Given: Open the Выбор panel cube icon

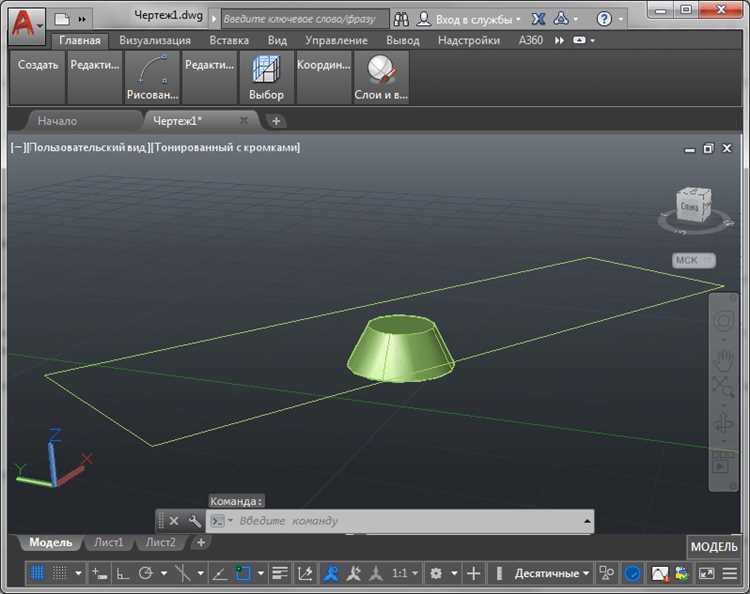Looking at the screenshot, I should (x=266, y=77).
